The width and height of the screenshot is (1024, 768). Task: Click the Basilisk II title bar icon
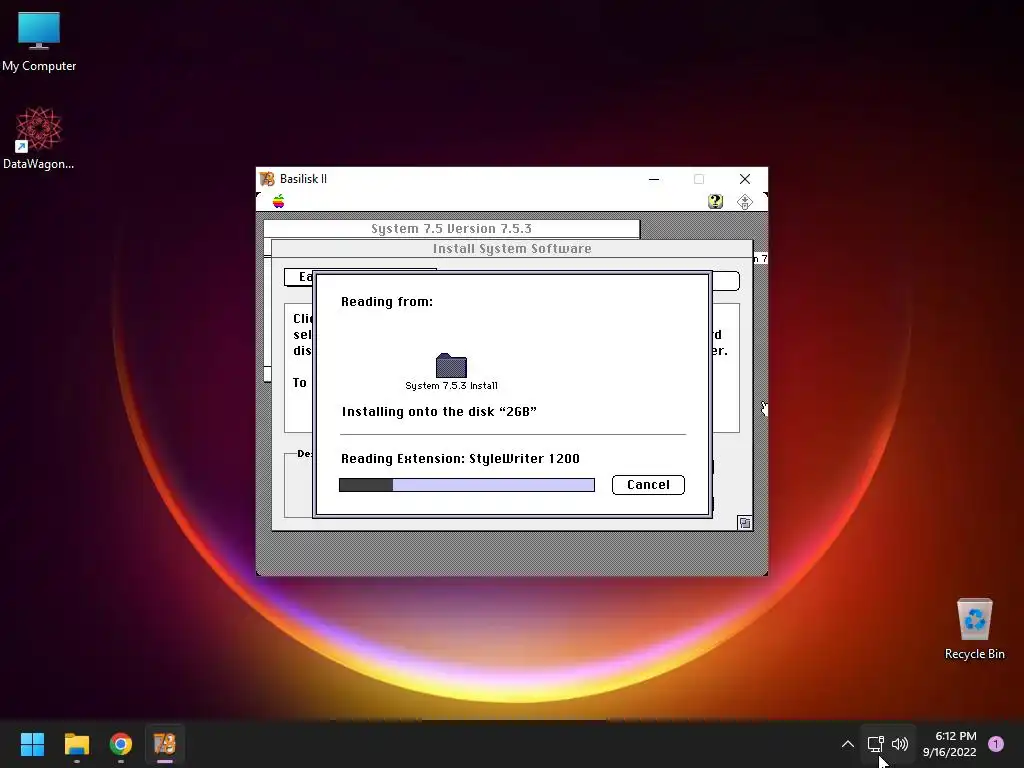(x=267, y=179)
